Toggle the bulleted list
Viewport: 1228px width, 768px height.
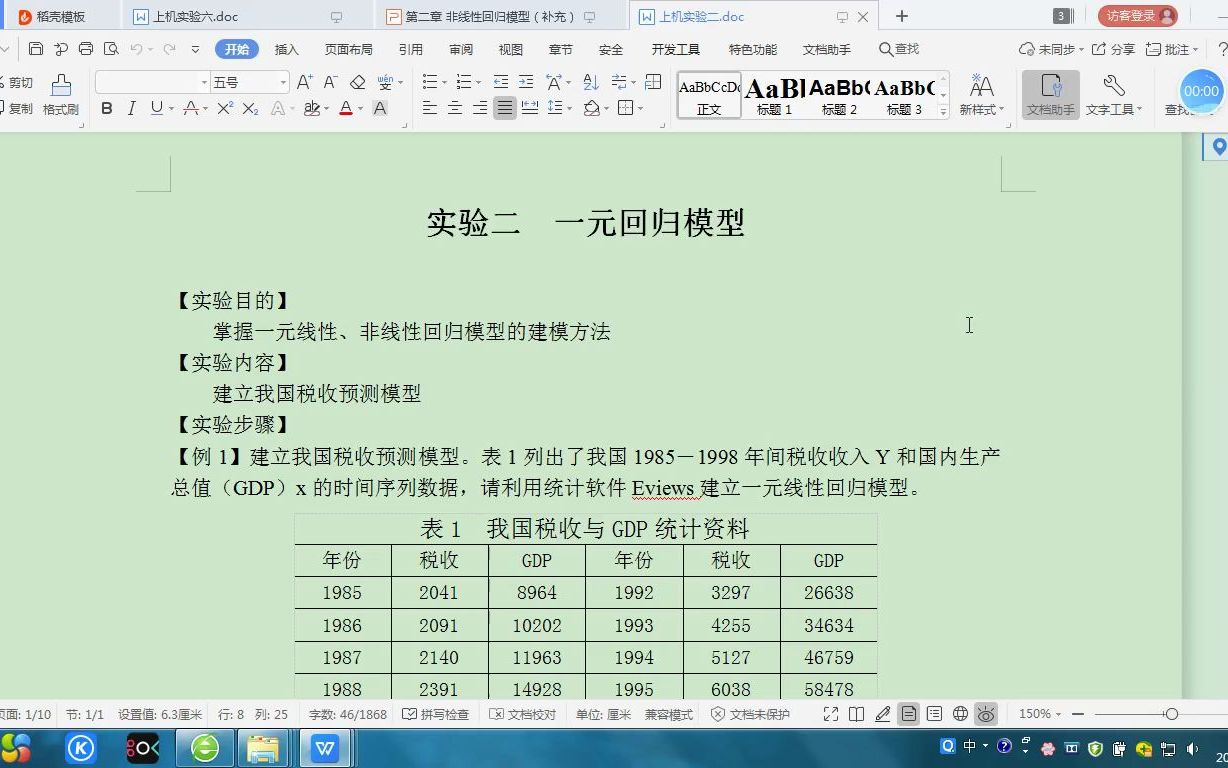[430, 83]
